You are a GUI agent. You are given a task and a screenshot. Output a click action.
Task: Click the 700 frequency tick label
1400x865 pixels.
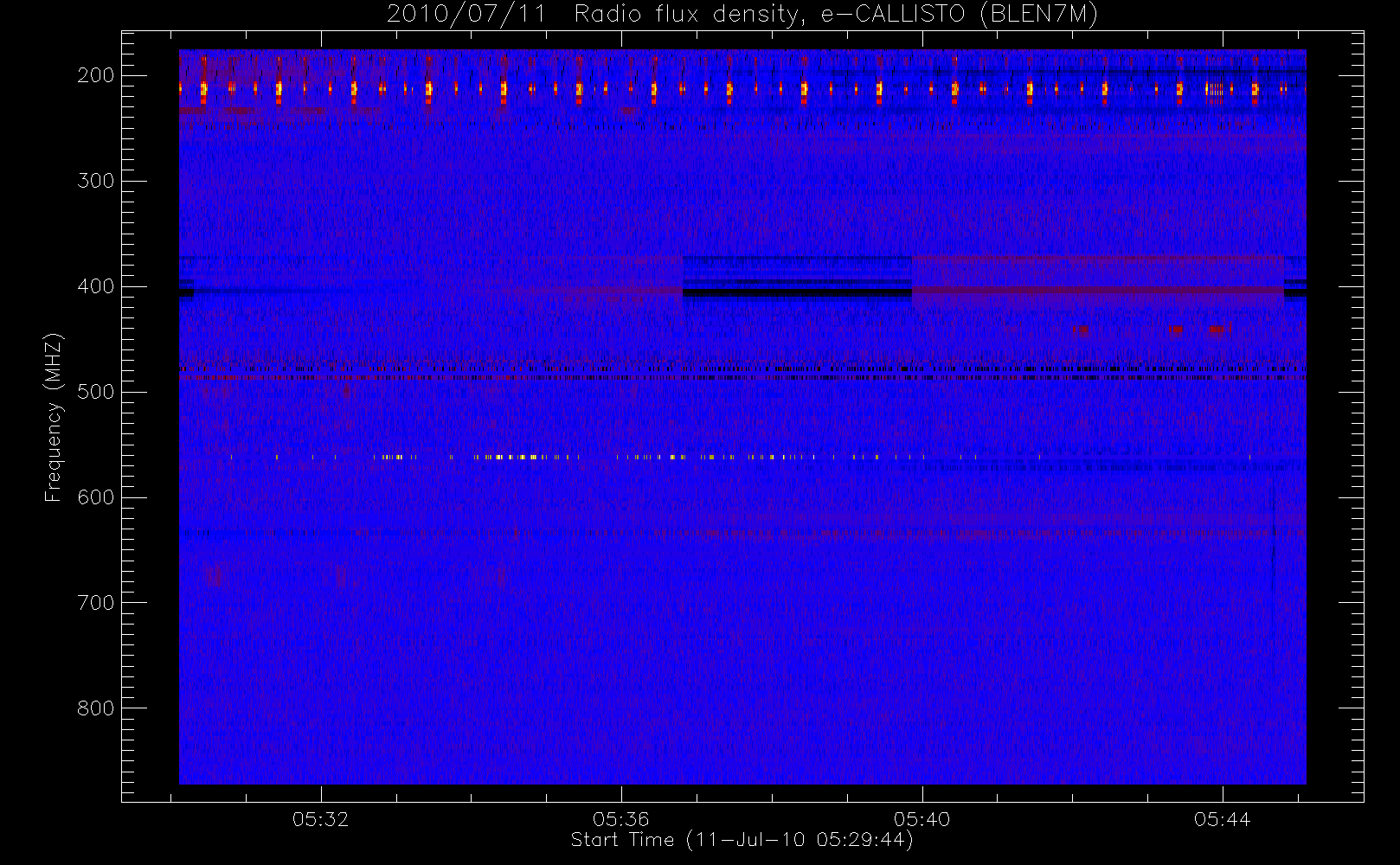click(96, 603)
